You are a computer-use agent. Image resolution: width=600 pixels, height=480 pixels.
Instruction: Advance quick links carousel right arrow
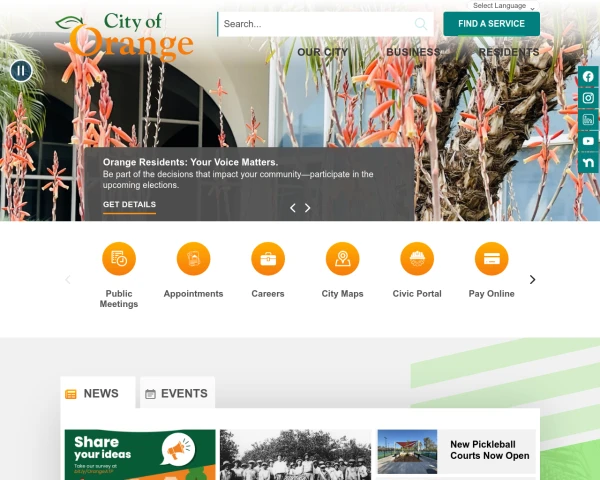click(x=532, y=279)
